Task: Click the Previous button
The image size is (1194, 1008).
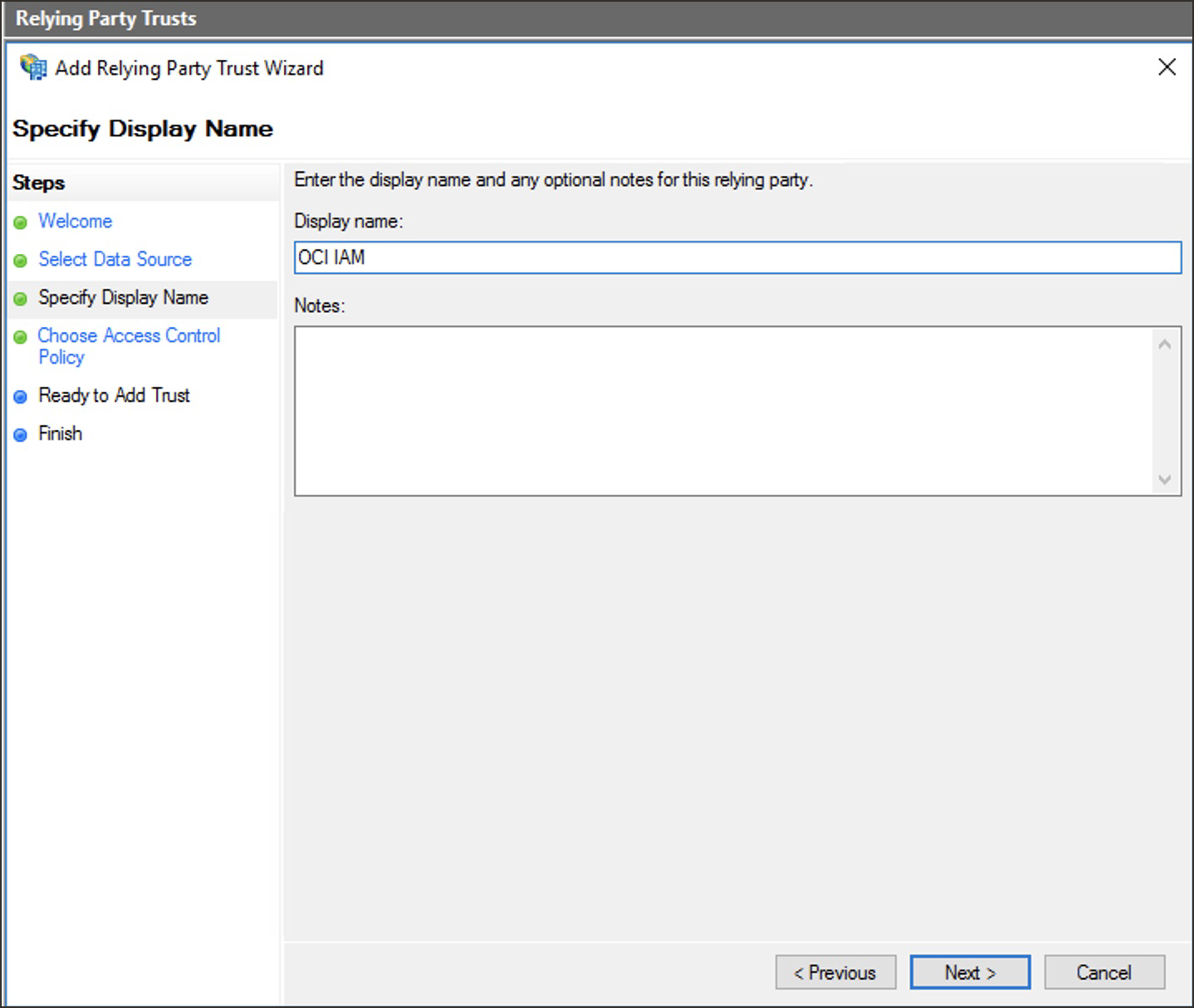Action: click(x=834, y=971)
